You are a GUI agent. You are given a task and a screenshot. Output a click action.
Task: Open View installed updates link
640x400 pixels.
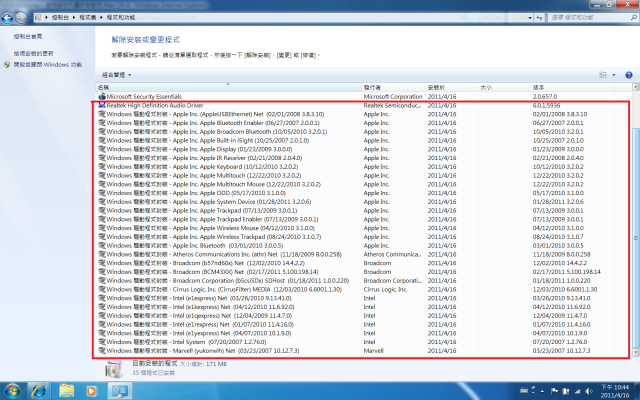point(33,53)
